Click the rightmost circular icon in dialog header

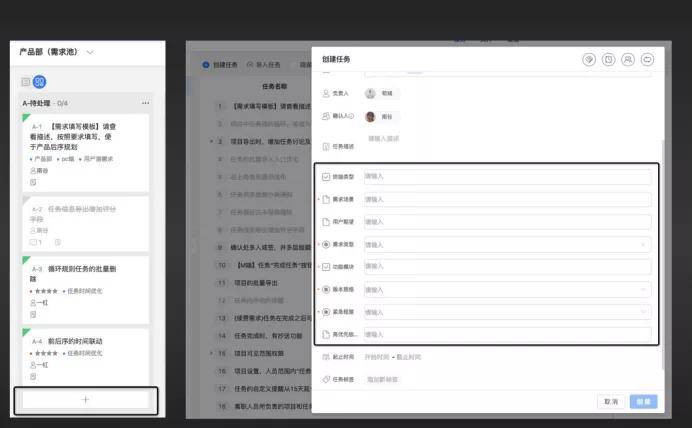[647, 59]
